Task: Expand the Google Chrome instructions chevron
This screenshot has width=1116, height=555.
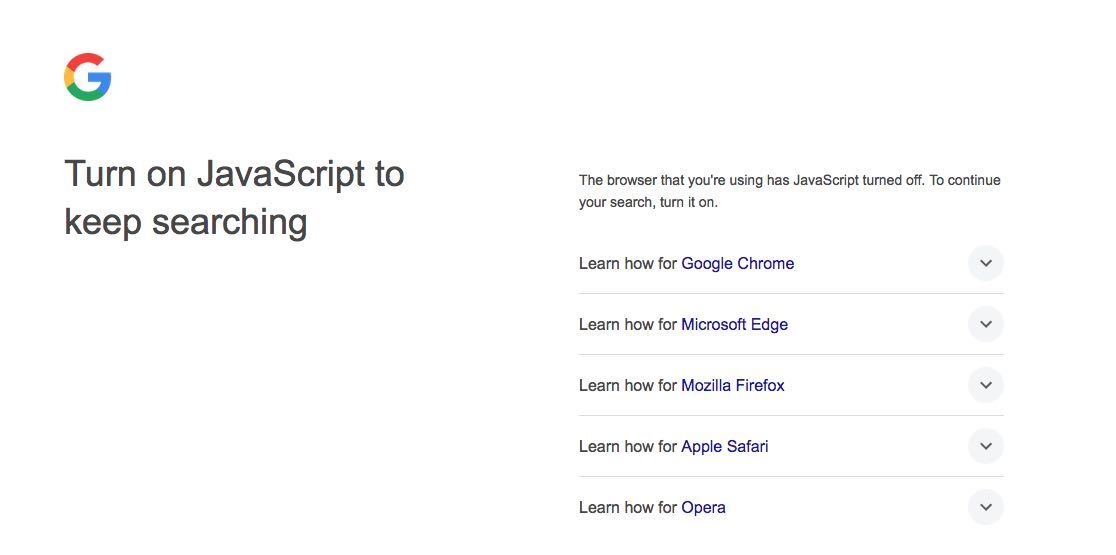Action: click(986, 263)
